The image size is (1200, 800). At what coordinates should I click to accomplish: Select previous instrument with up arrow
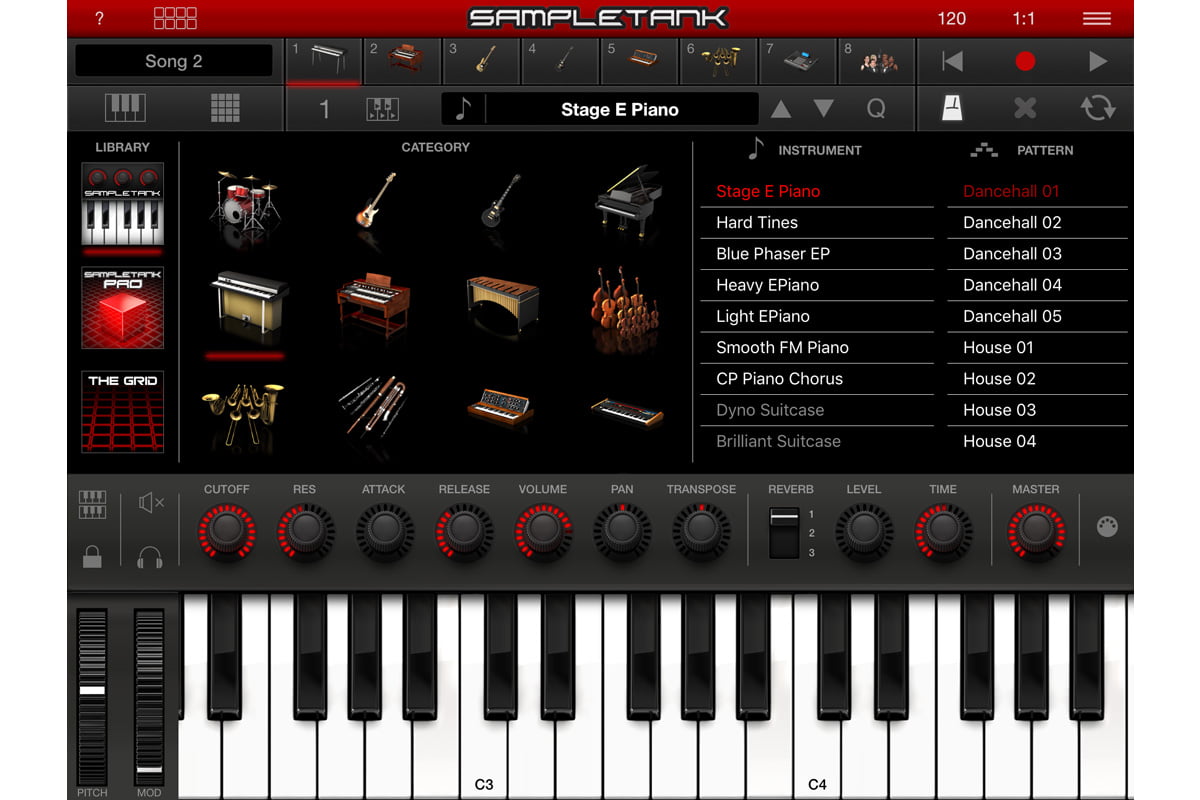(781, 109)
